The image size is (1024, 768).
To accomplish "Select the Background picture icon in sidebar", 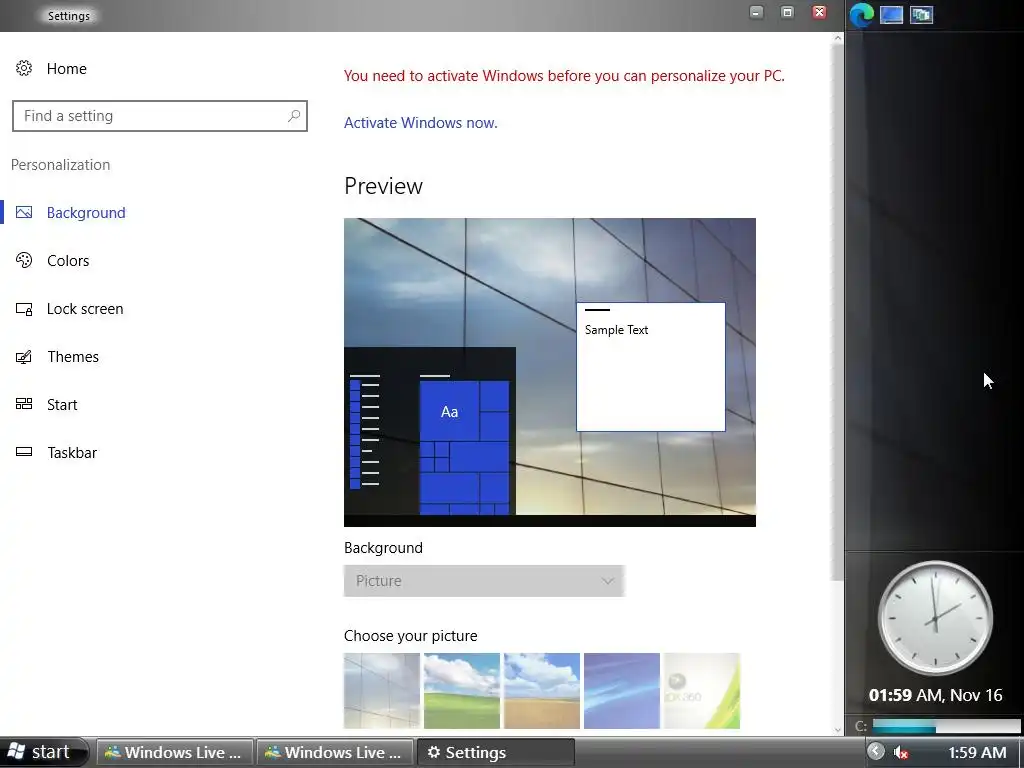I will point(24,212).
